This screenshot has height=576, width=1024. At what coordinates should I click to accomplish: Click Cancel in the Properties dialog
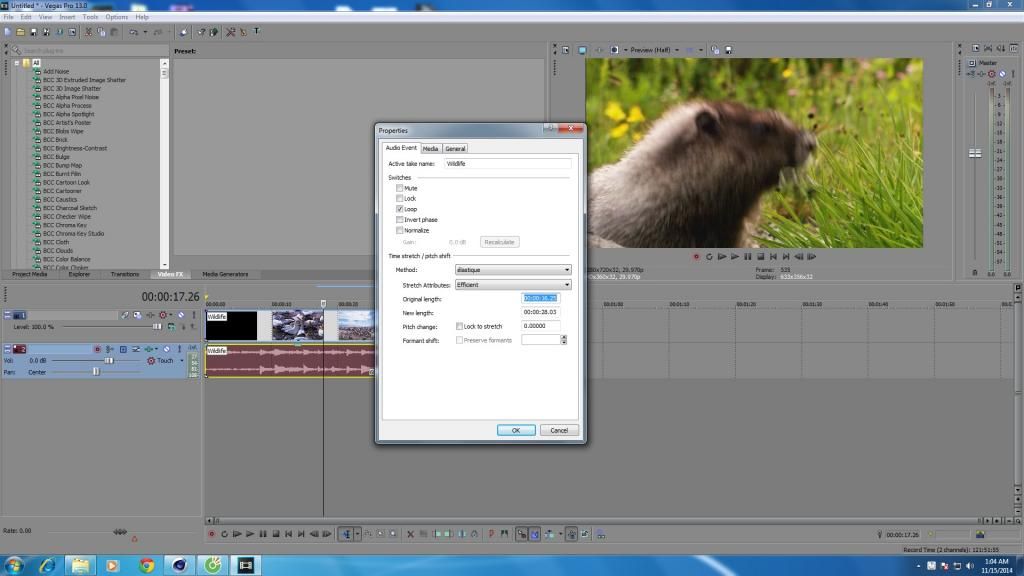tap(559, 430)
